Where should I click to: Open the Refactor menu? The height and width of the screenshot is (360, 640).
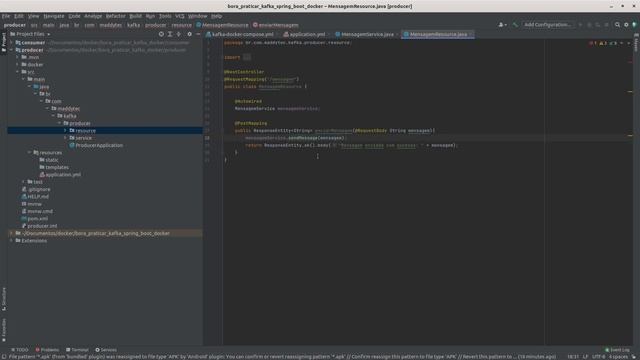[x=116, y=16]
